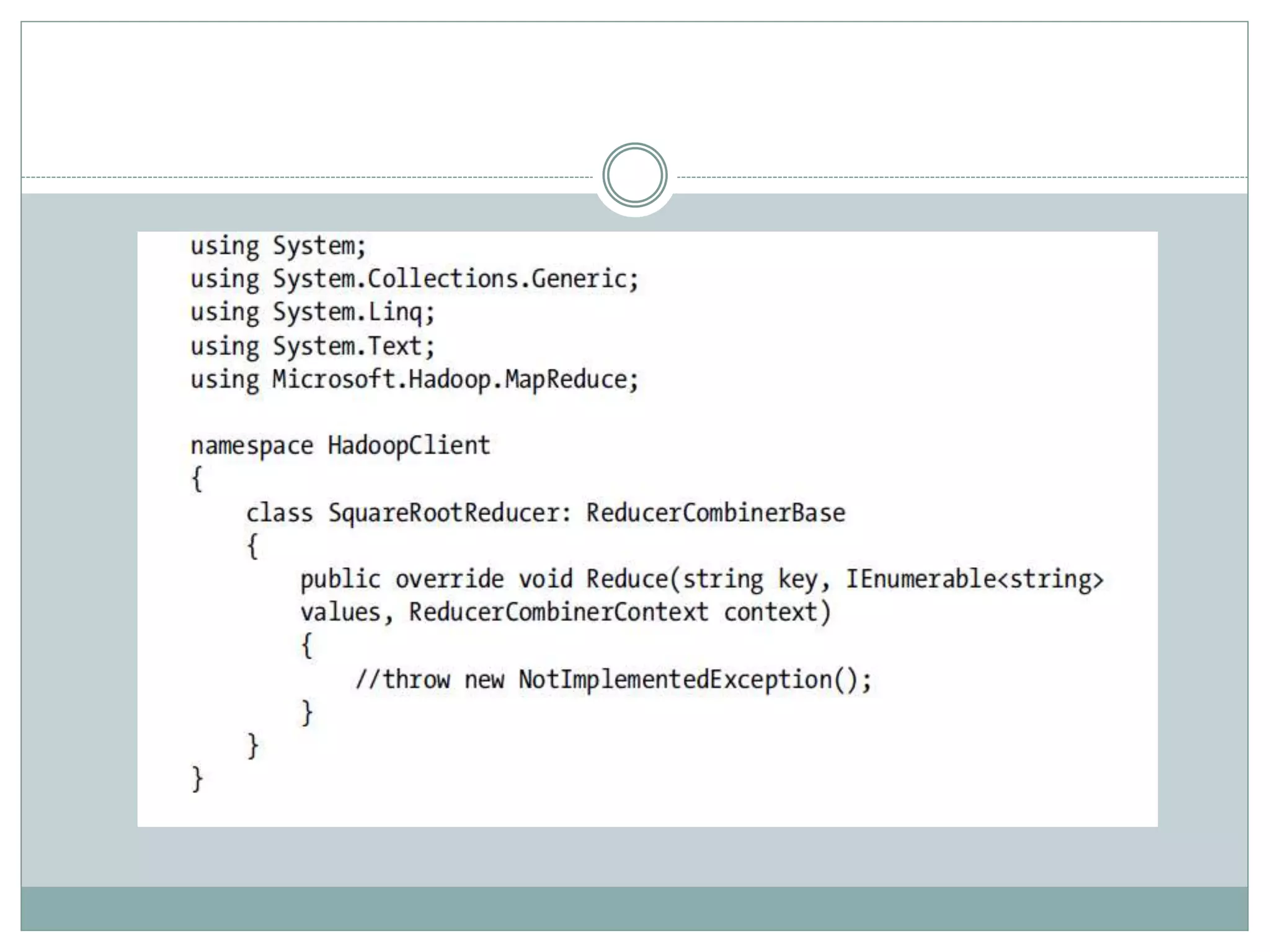Viewport: 1270px width, 952px height.
Task: Click the opening brace below namespace
Action: pyautogui.click(x=197, y=479)
